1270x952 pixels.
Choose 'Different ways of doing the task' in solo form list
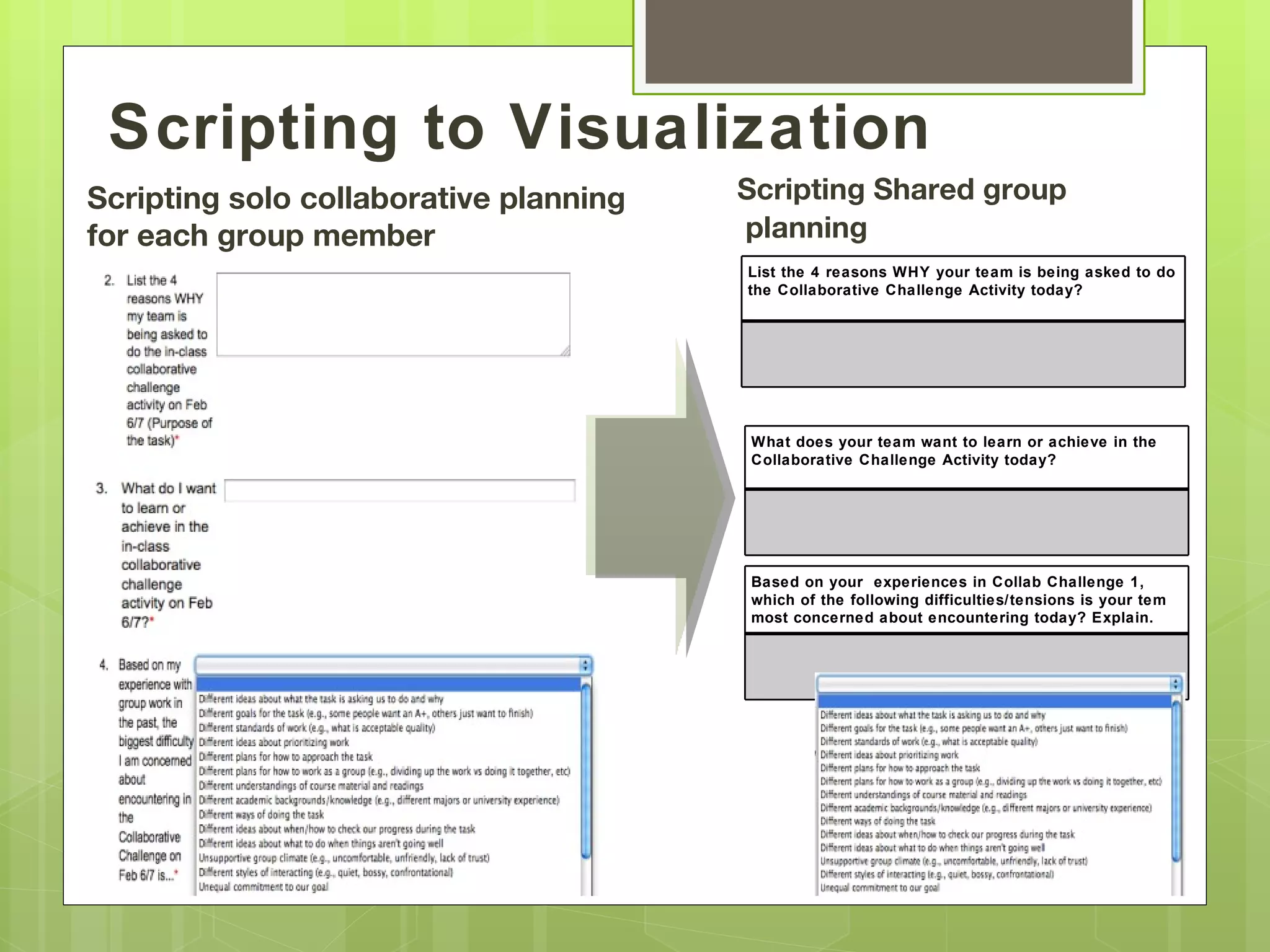261,814
